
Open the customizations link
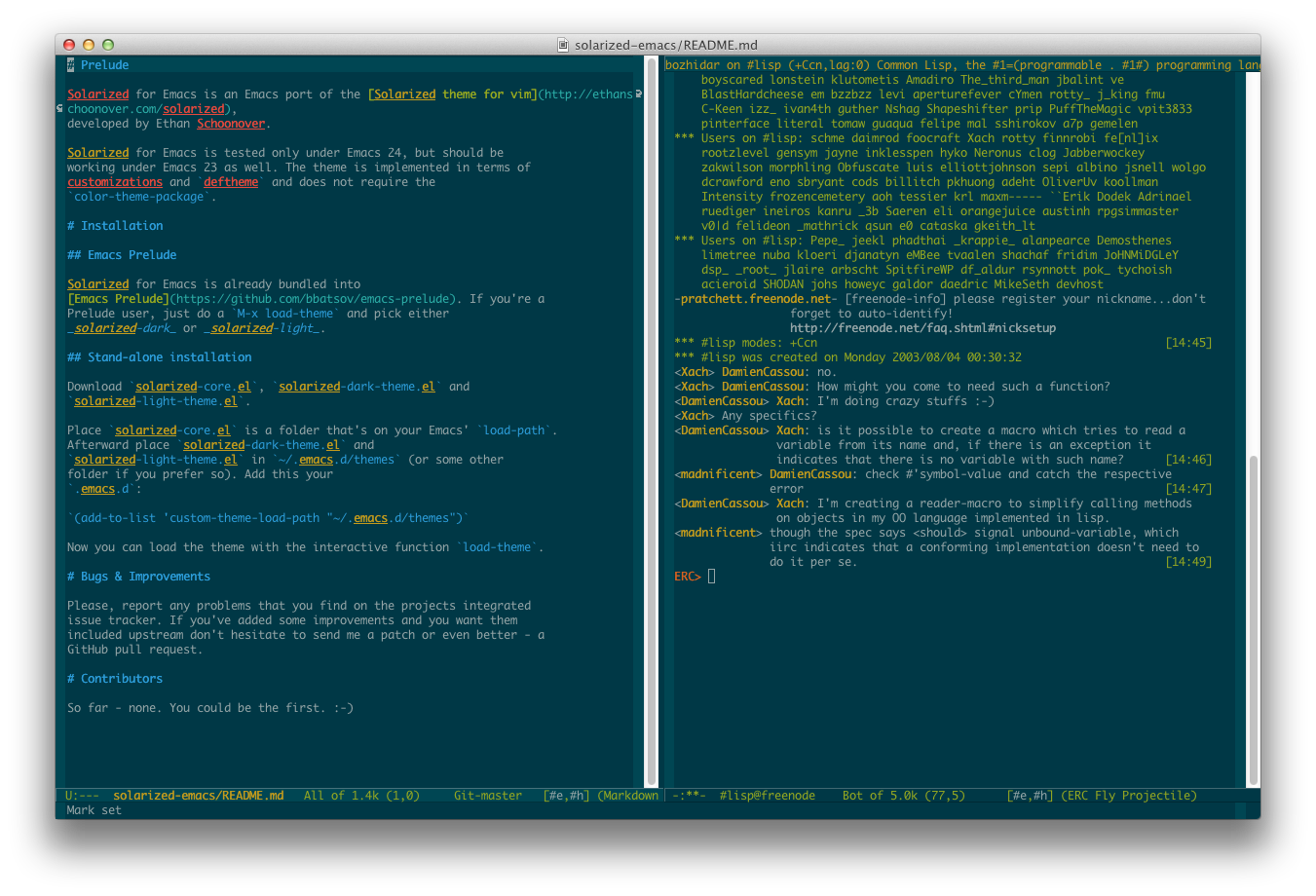click(115, 181)
